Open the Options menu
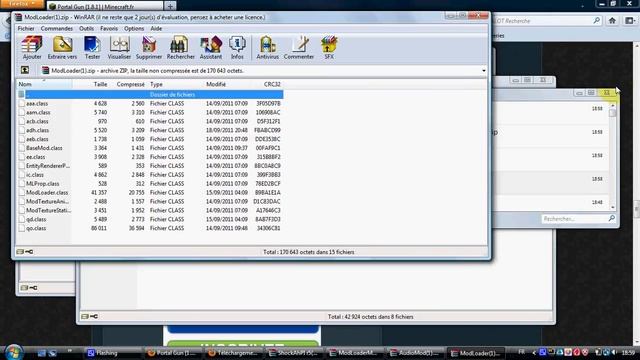640x360 pixels. pos(134,29)
